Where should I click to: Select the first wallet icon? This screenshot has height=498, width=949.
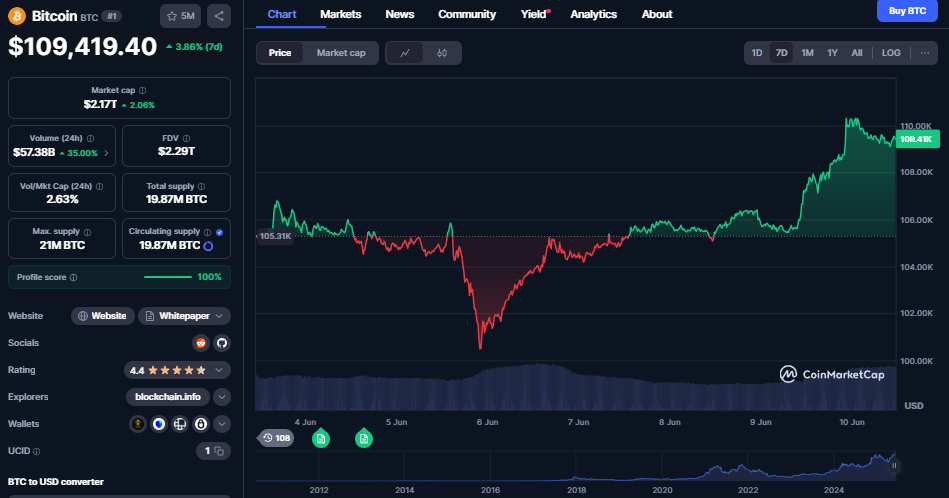point(138,424)
